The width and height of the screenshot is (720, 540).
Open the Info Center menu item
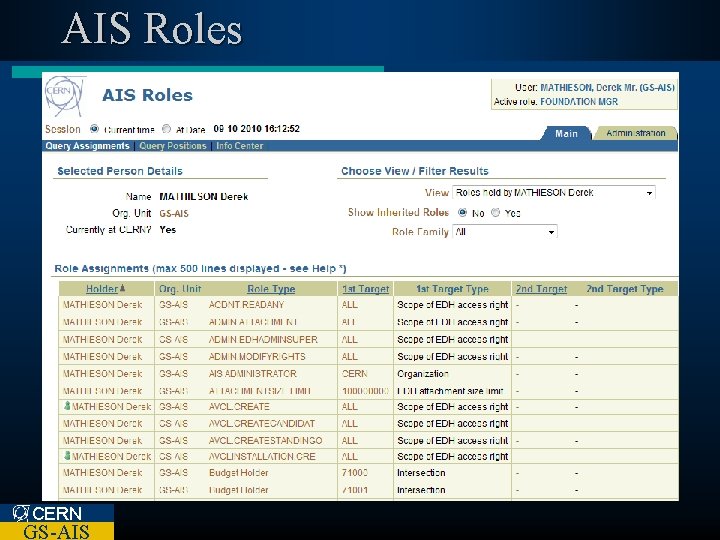pyautogui.click(x=240, y=146)
